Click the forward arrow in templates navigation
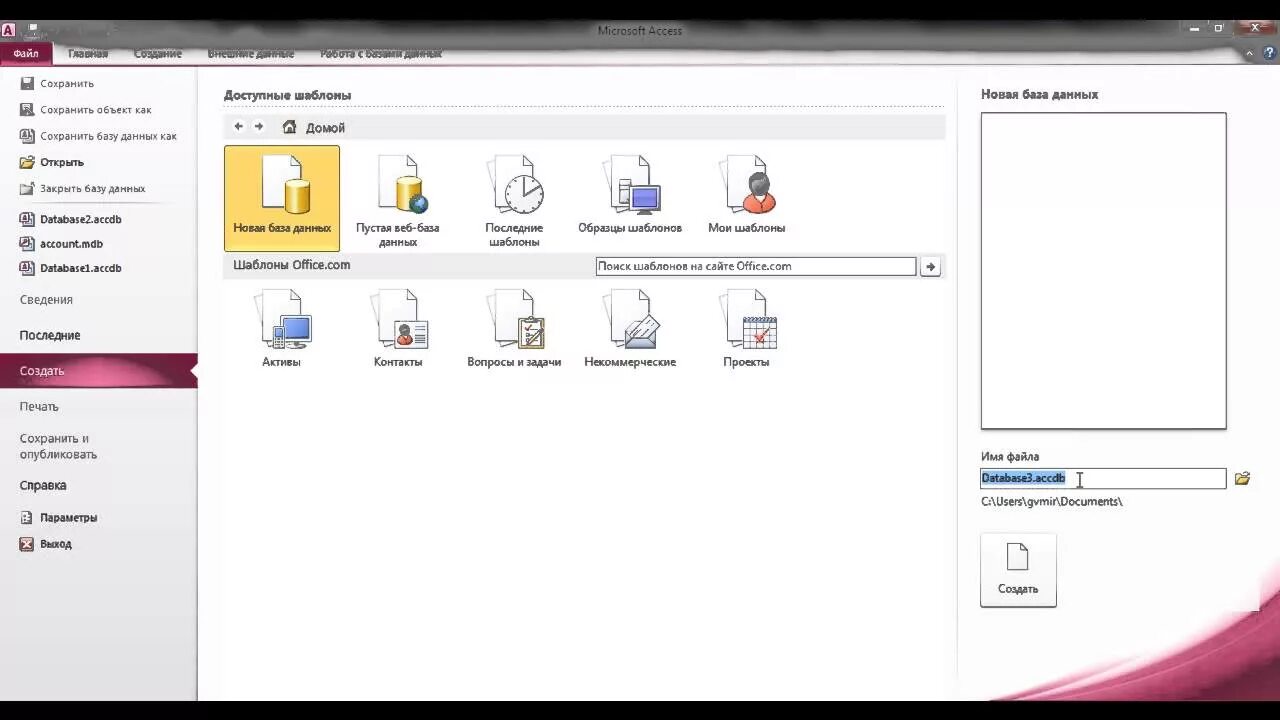The width and height of the screenshot is (1280, 720). tap(259, 127)
